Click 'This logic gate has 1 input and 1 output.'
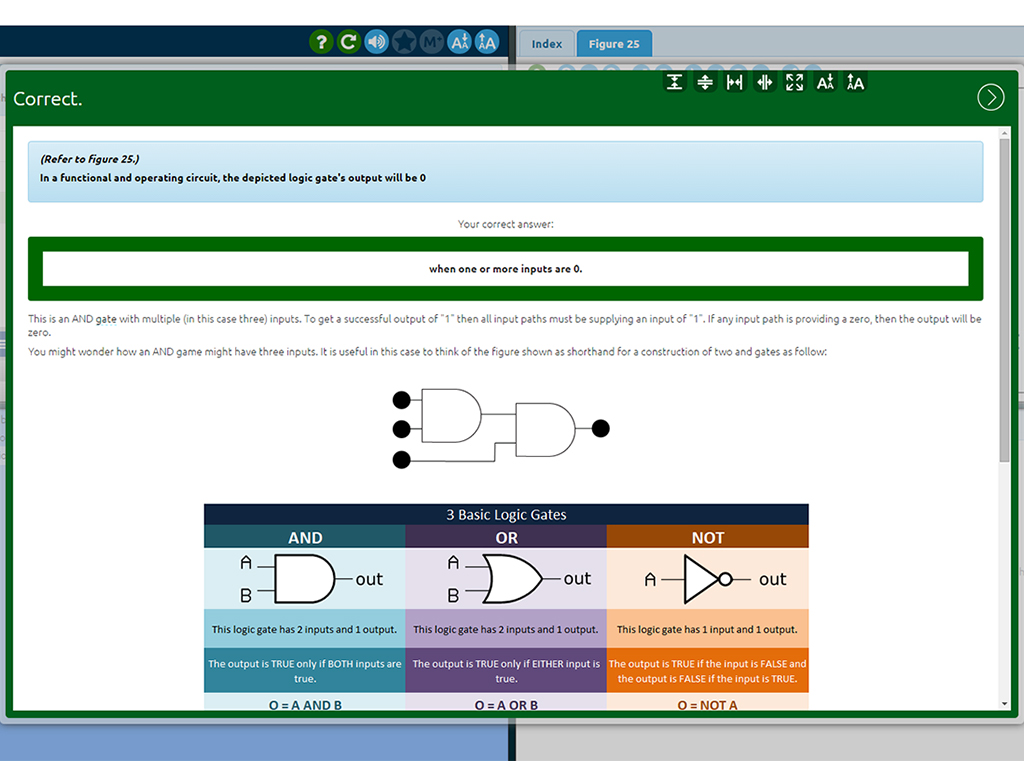1024x784 pixels. tap(707, 629)
